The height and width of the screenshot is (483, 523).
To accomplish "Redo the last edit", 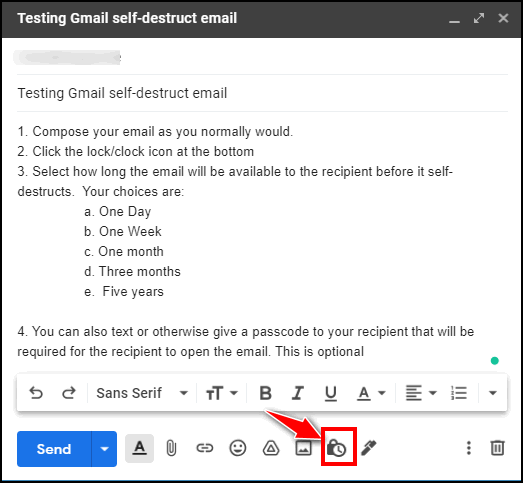I will pos(69,393).
